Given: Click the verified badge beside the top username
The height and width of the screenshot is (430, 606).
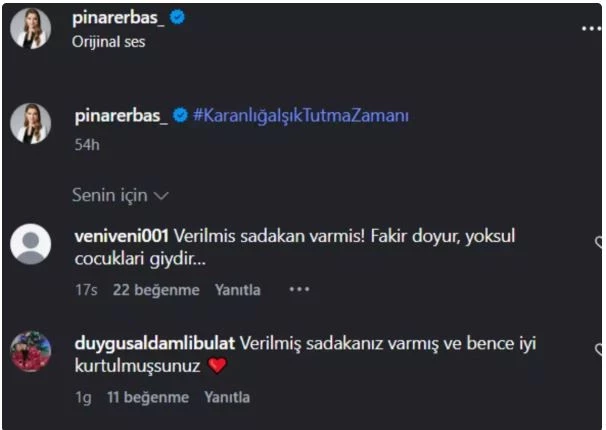Looking at the screenshot, I should [178, 18].
